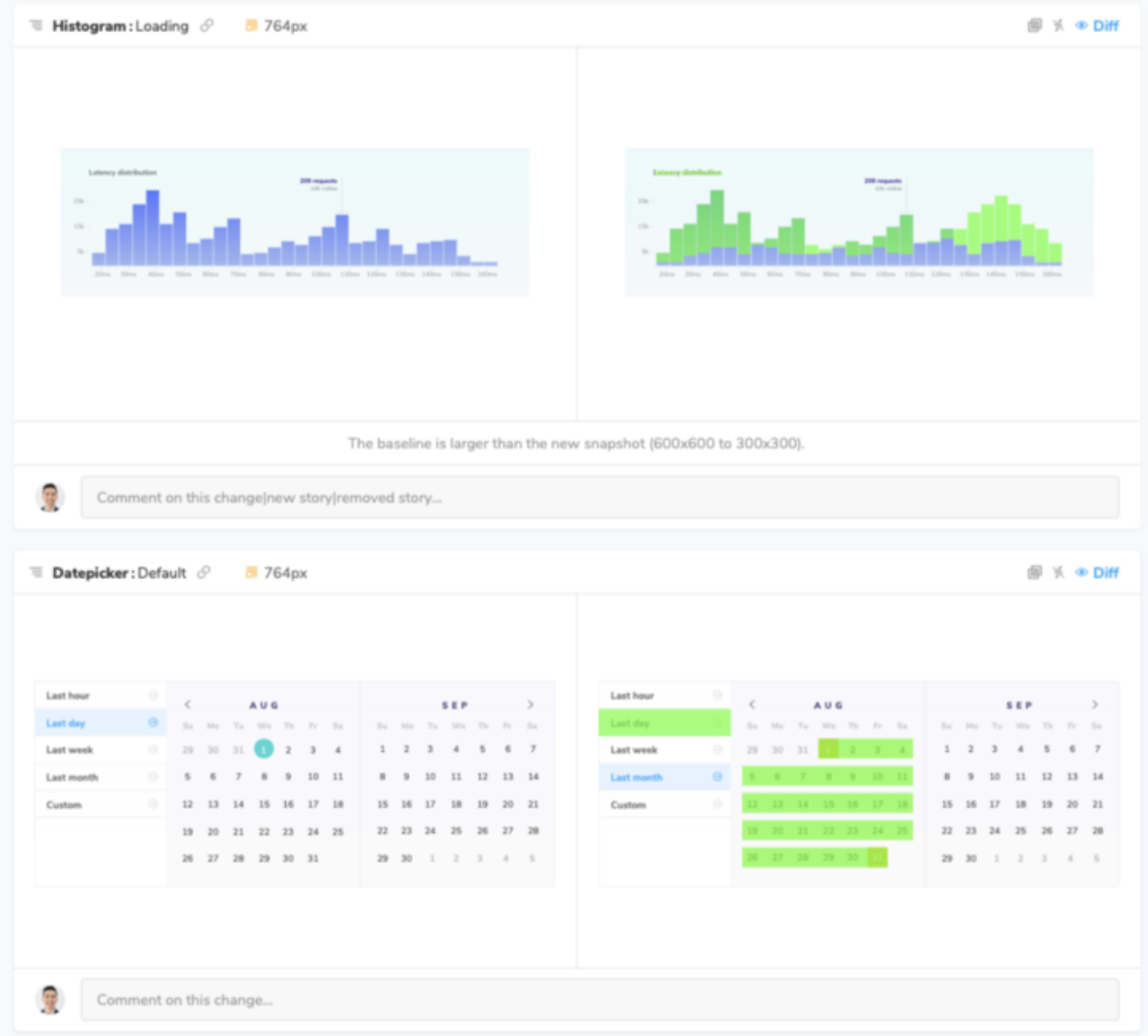Select 'Last month' radio in left datepicker
The width and height of the screenshot is (1148, 1036).
coord(153,776)
